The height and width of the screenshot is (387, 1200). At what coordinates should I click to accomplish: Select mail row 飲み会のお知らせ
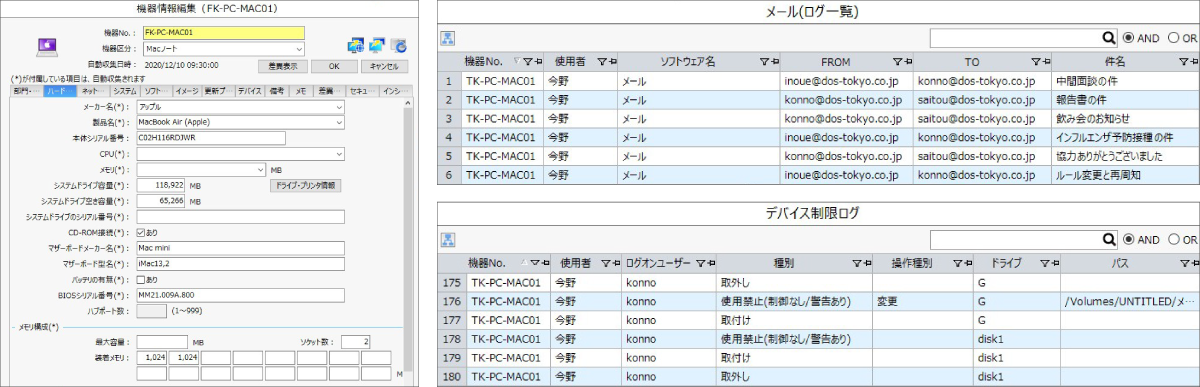819,119
